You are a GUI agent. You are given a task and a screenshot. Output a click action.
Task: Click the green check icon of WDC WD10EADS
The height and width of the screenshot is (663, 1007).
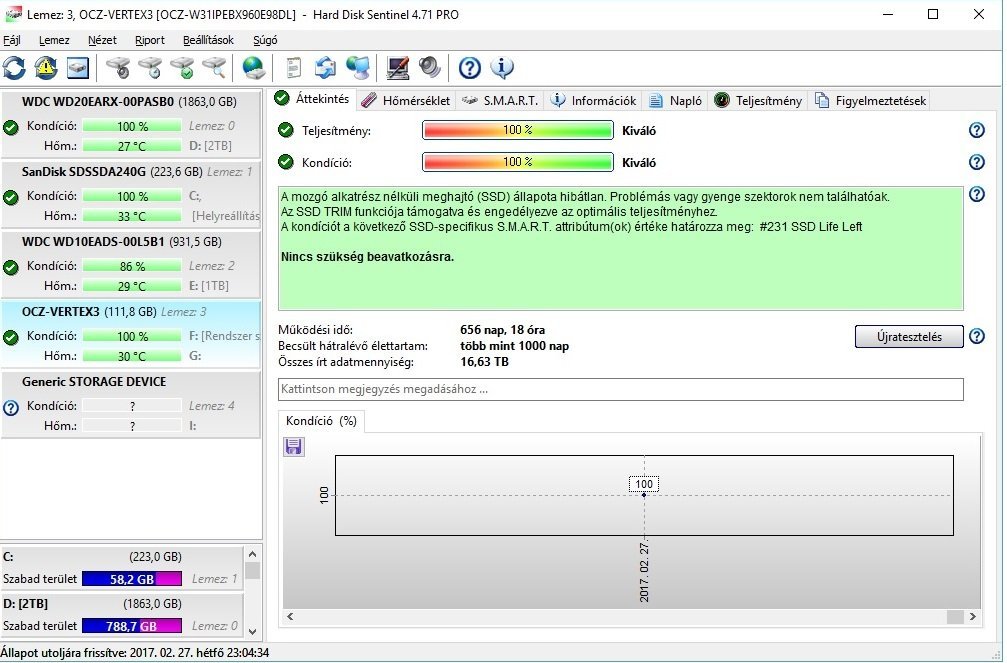pyautogui.click(x=11, y=268)
